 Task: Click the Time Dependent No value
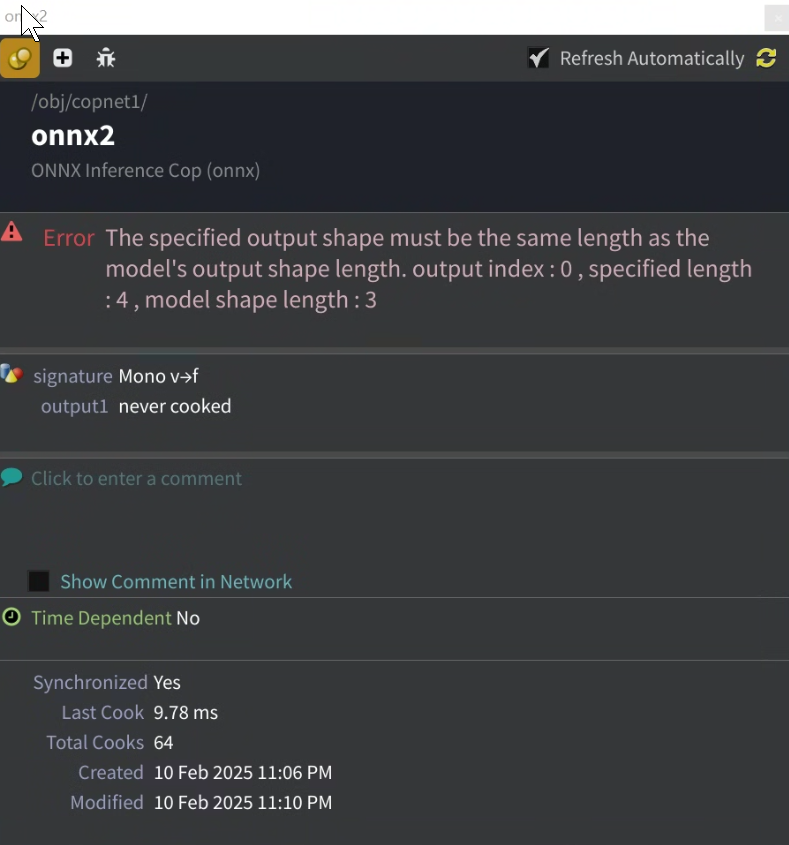(188, 618)
